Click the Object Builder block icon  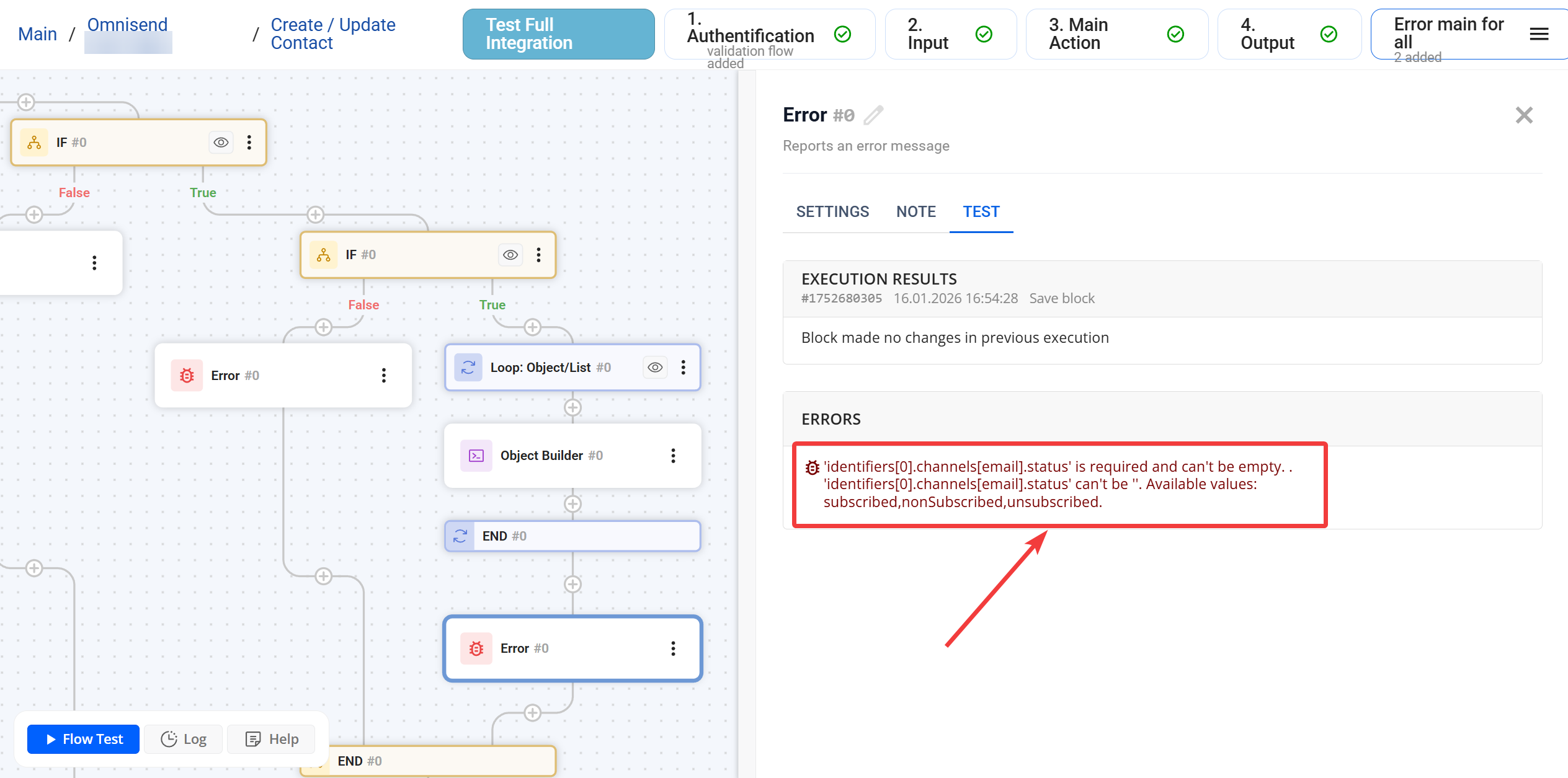point(476,456)
